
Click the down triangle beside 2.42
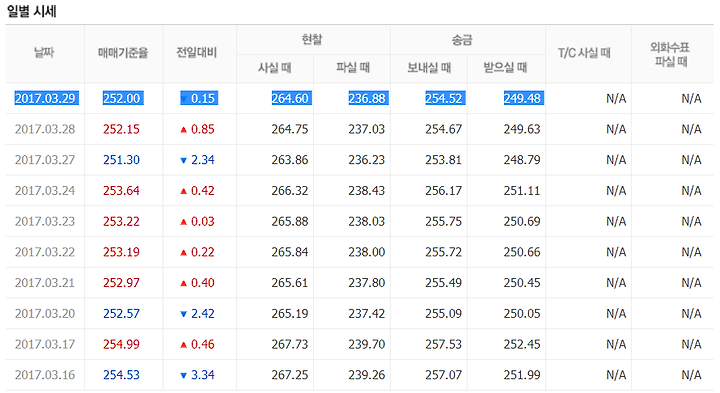pos(184,314)
